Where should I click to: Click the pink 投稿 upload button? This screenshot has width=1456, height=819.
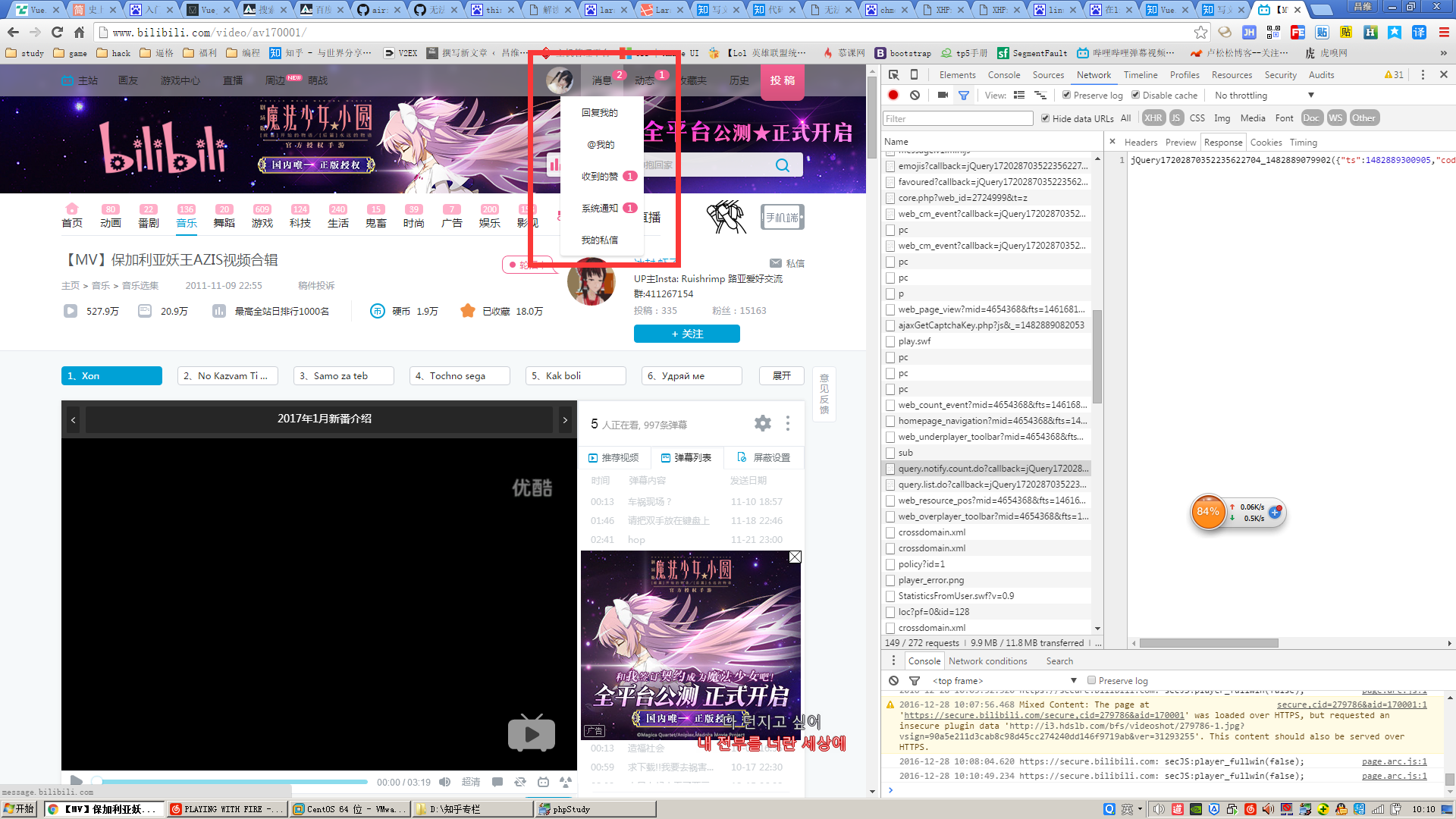tap(783, 80)
